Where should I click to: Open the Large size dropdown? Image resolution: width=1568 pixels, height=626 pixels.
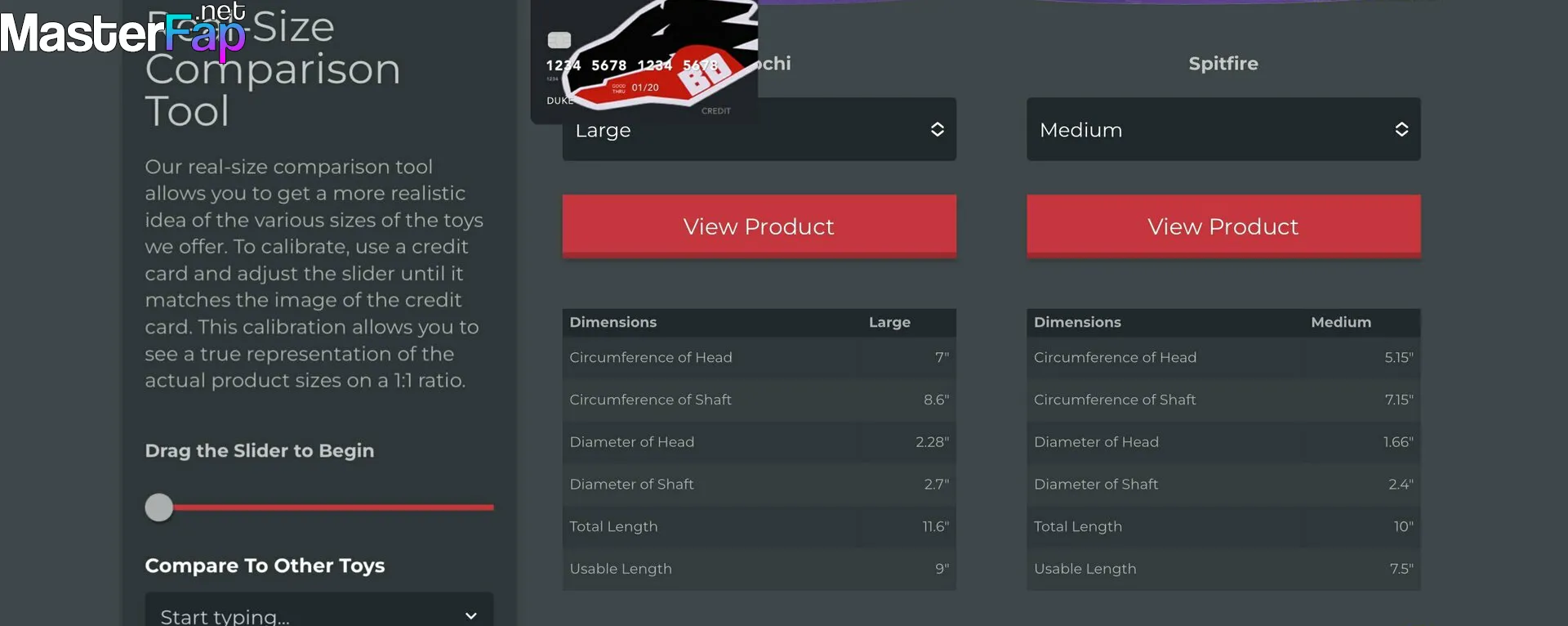[x=759, y=129]
